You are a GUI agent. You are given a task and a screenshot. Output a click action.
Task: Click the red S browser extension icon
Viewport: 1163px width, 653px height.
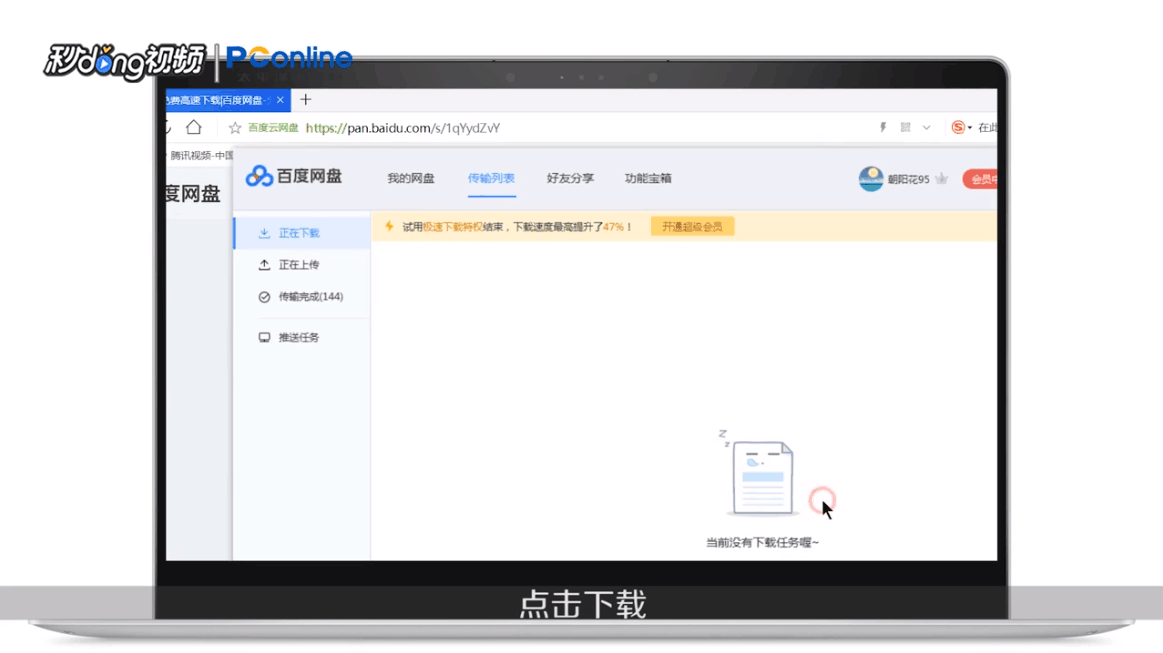(x=958, y=127)
